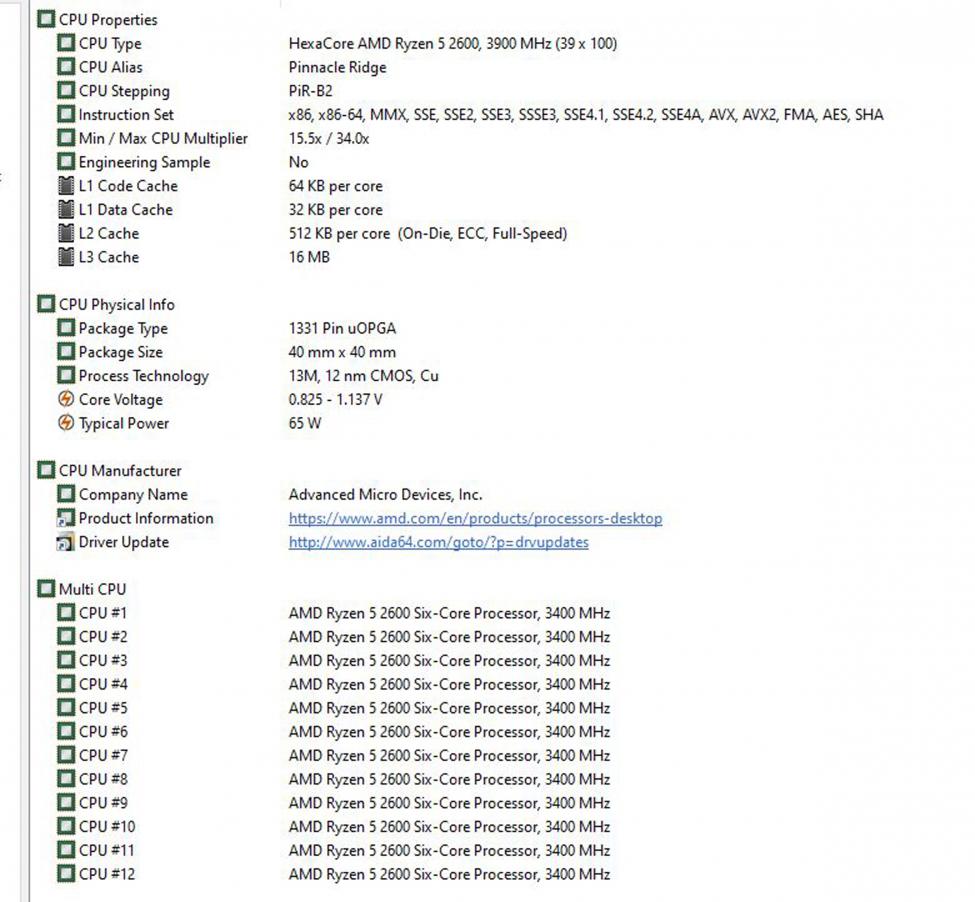This screenshot has height=902, width=975.
Task: Select the Min / Max CPU Multiplier row
Action: tap(163, 139)
